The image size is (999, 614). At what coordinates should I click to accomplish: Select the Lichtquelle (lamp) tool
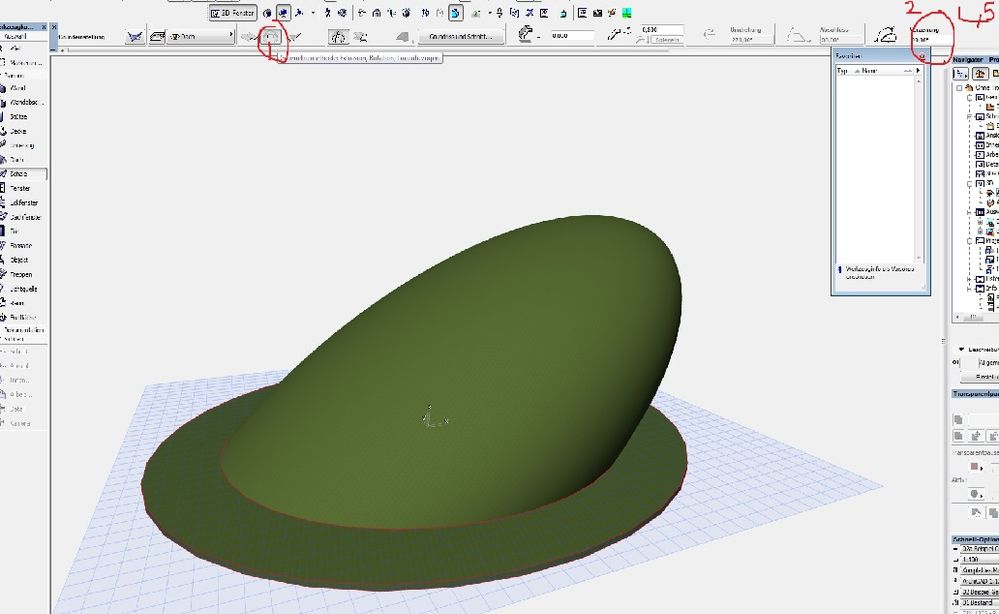pos(23,288)
